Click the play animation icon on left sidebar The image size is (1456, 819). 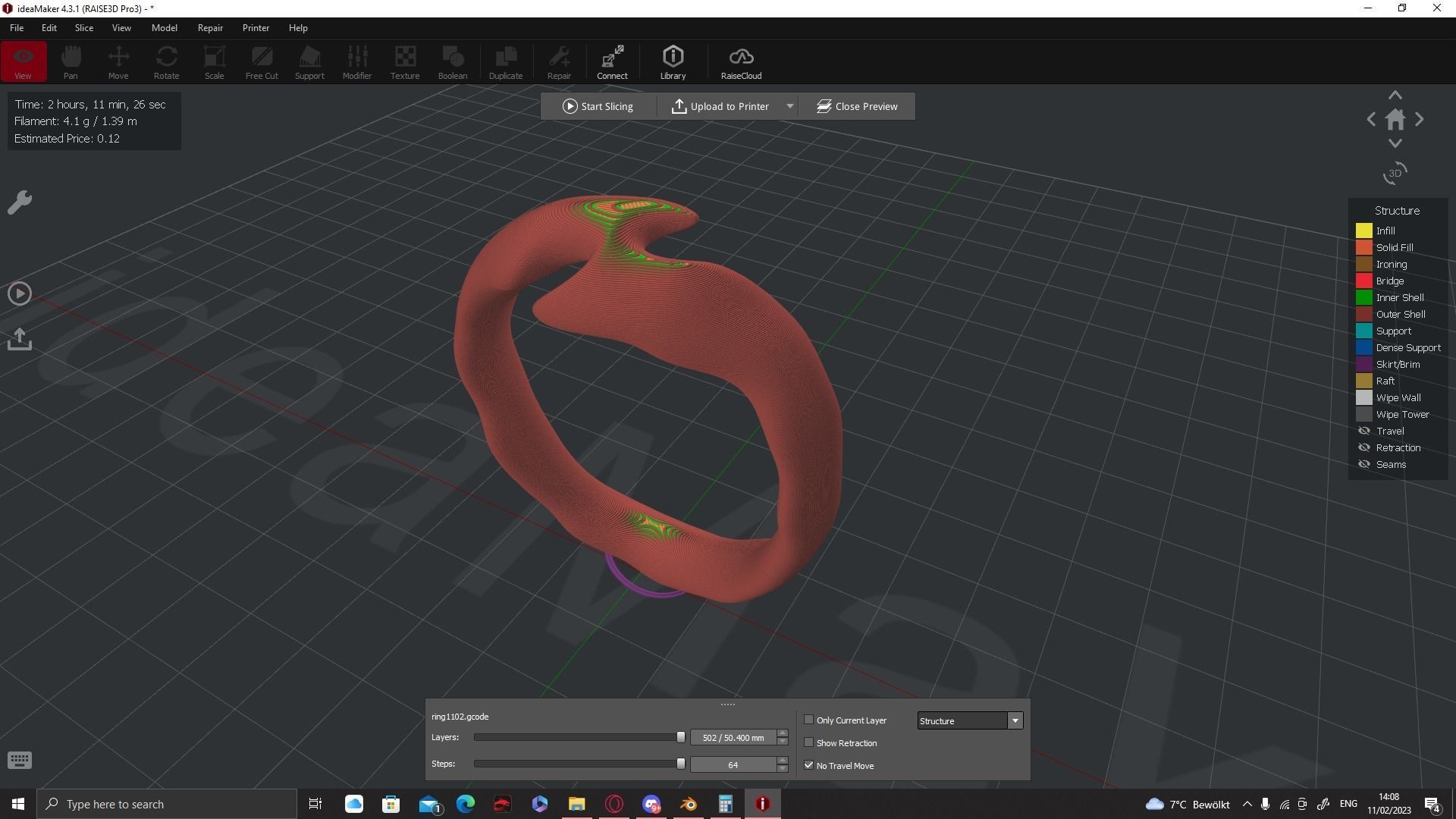[20, 293]
